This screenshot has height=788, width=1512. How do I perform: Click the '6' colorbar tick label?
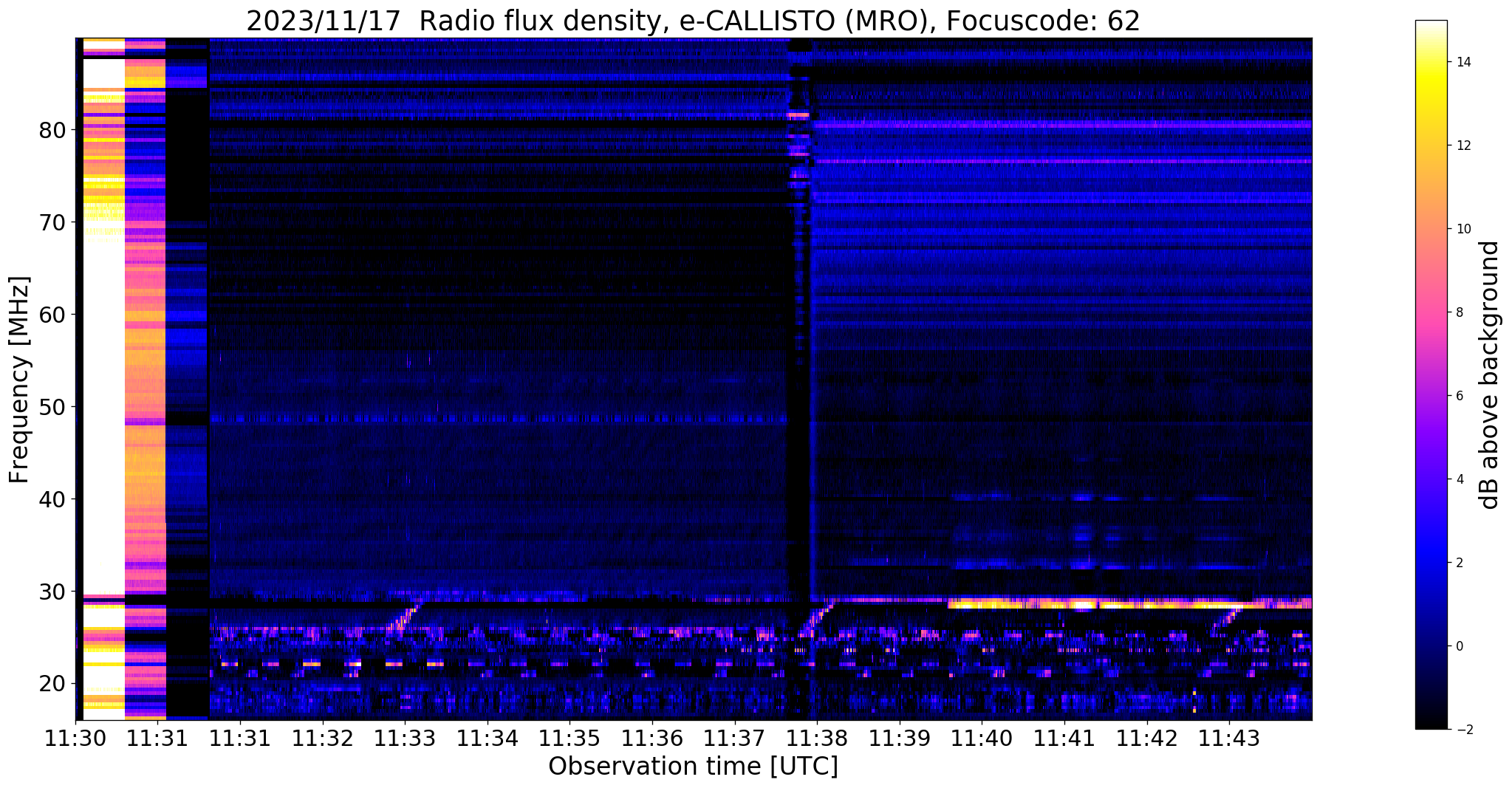[x=1459, y=396]
